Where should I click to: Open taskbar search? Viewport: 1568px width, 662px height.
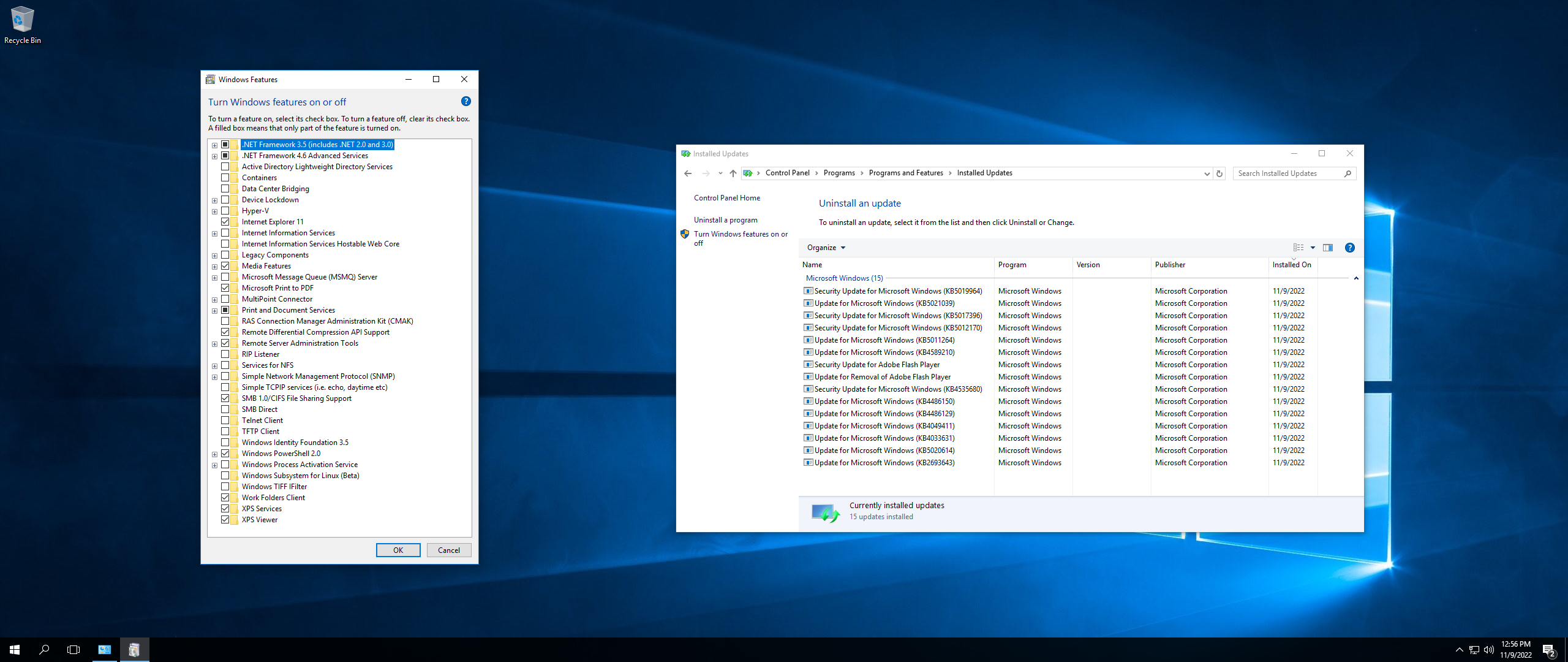click(44, 650)
